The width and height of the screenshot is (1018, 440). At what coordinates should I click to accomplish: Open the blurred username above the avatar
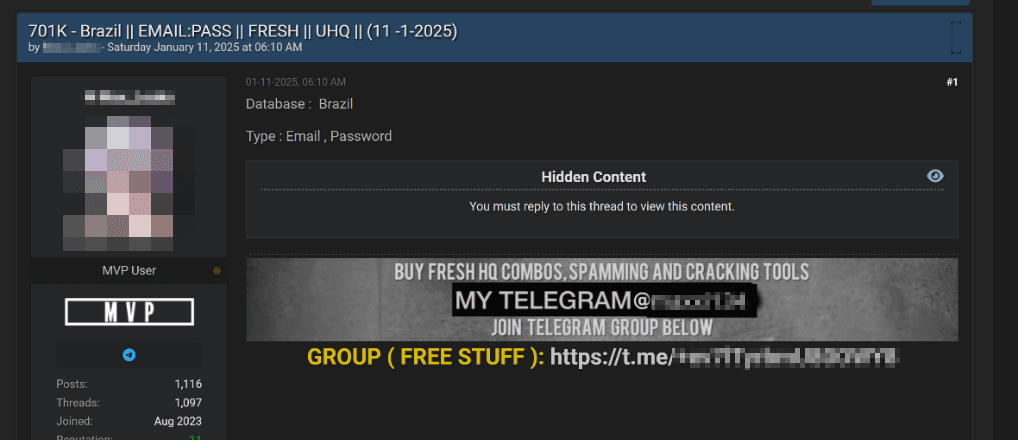[x=129, y=98]
